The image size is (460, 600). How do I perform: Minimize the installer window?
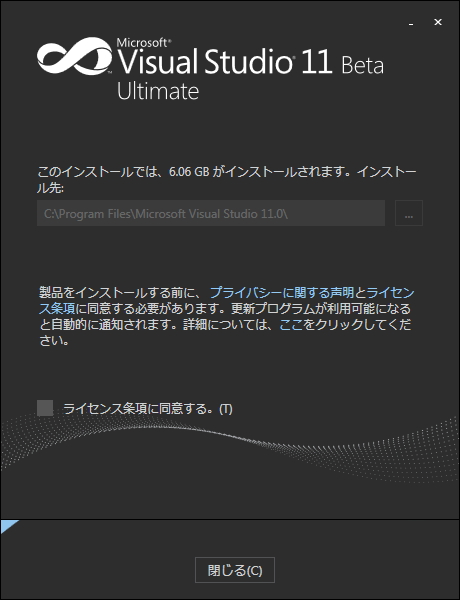411,23
